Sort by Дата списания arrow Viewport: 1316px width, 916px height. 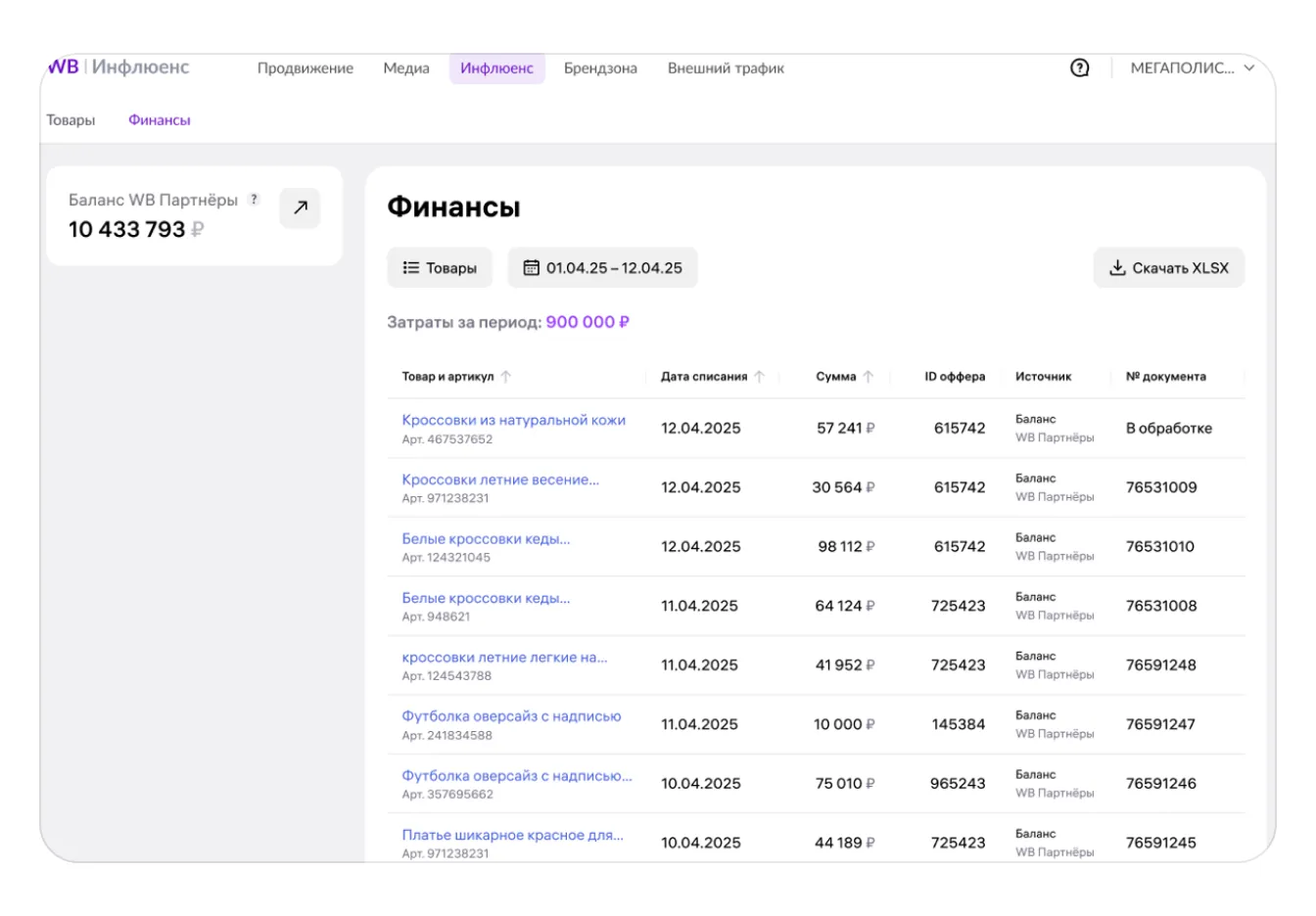(759, 376)
